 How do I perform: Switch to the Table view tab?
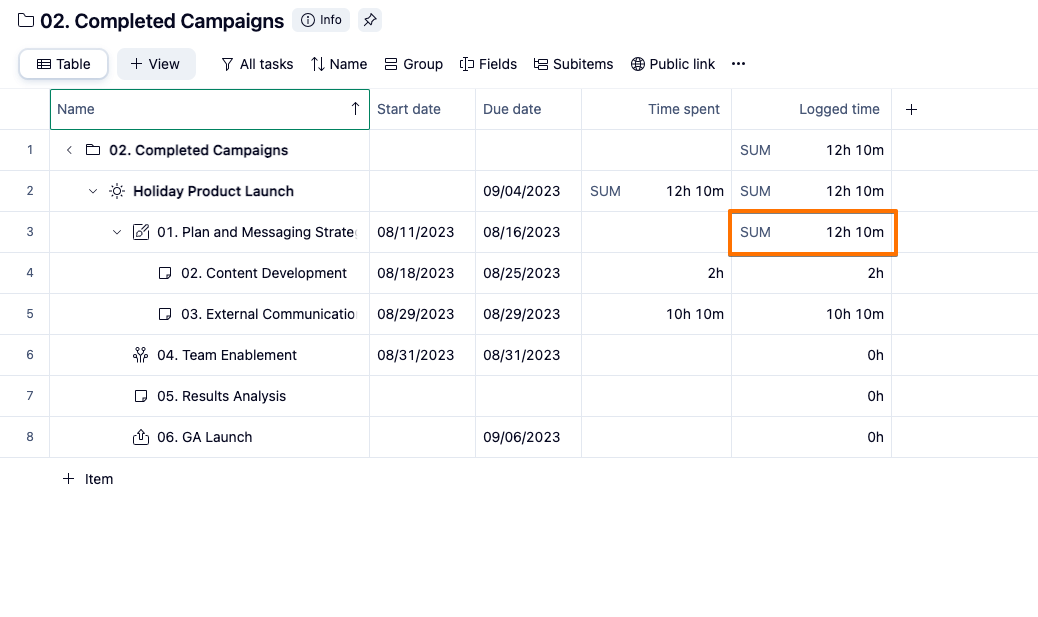pos(64,64)
